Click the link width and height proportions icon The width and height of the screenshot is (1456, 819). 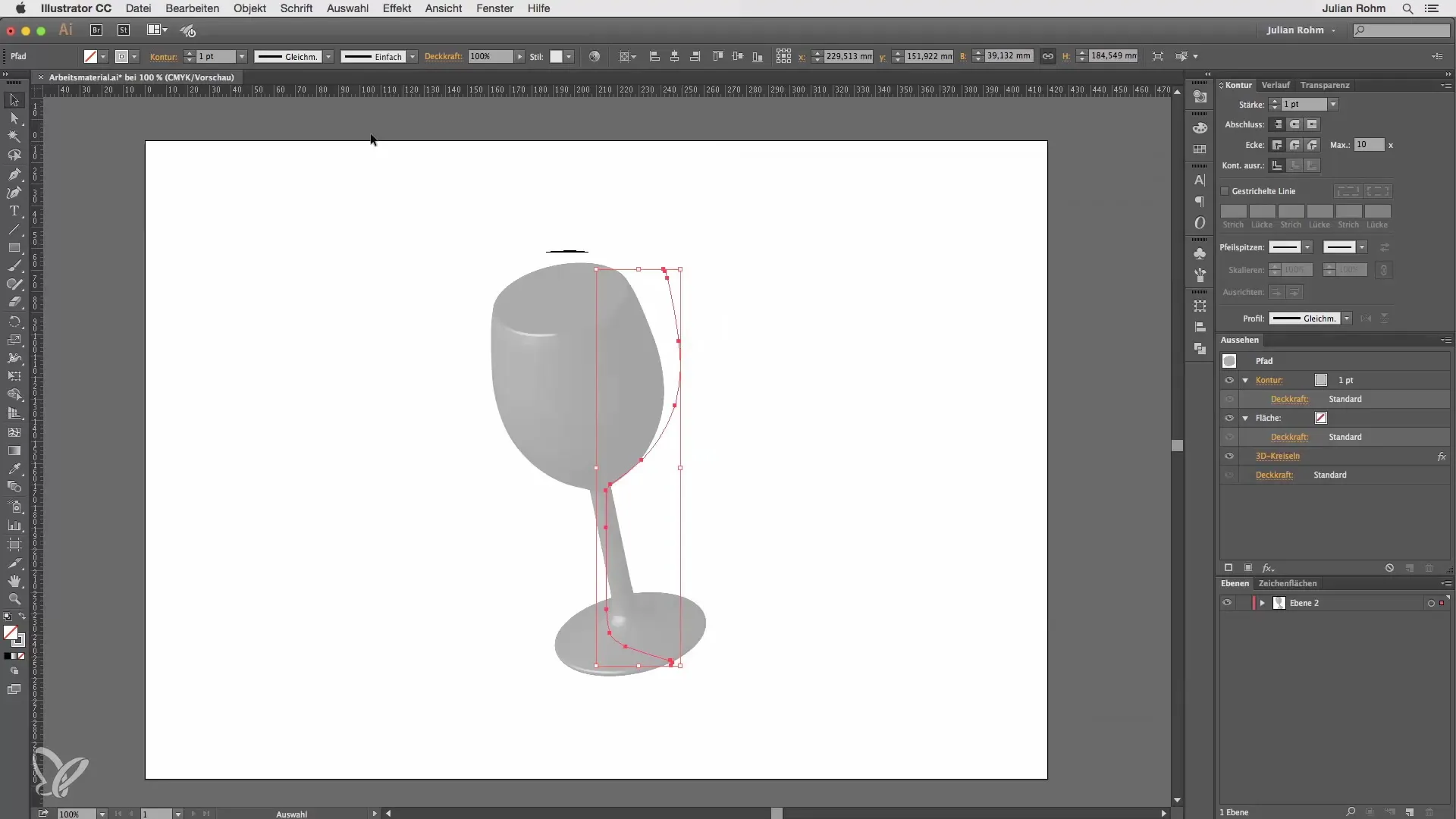[1047, 56]
